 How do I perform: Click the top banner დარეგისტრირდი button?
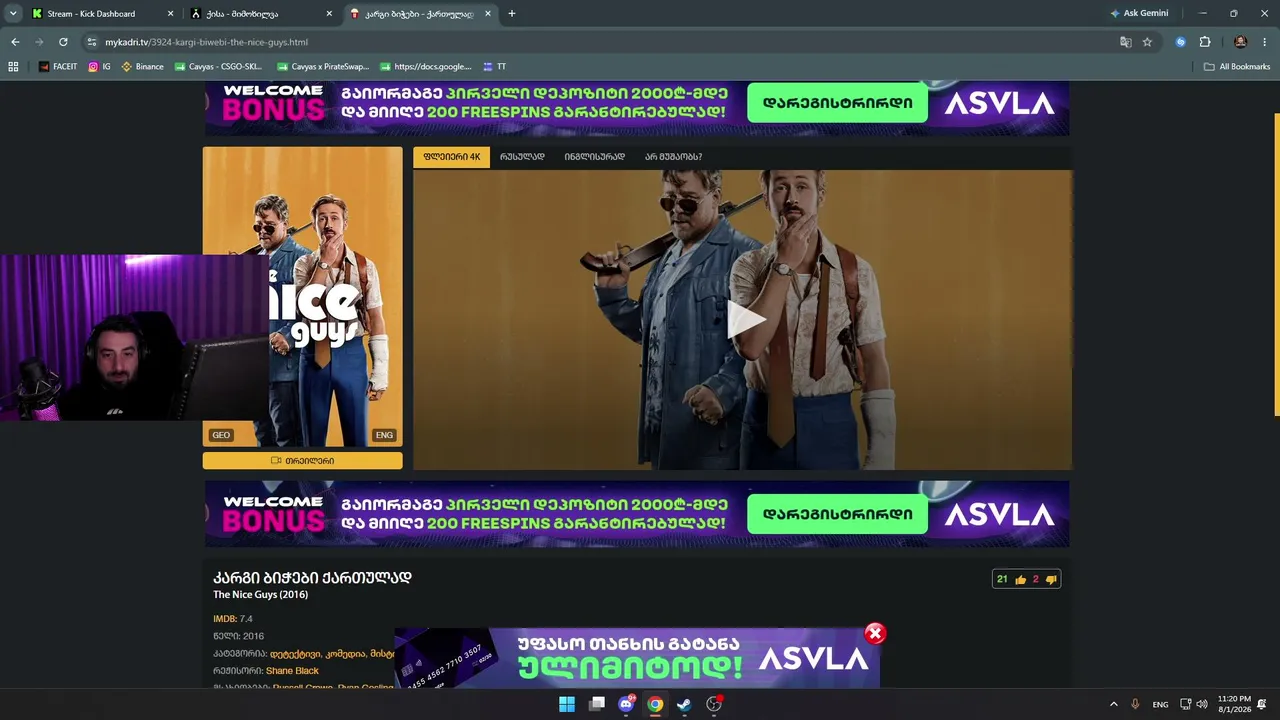tap(837, 103)
